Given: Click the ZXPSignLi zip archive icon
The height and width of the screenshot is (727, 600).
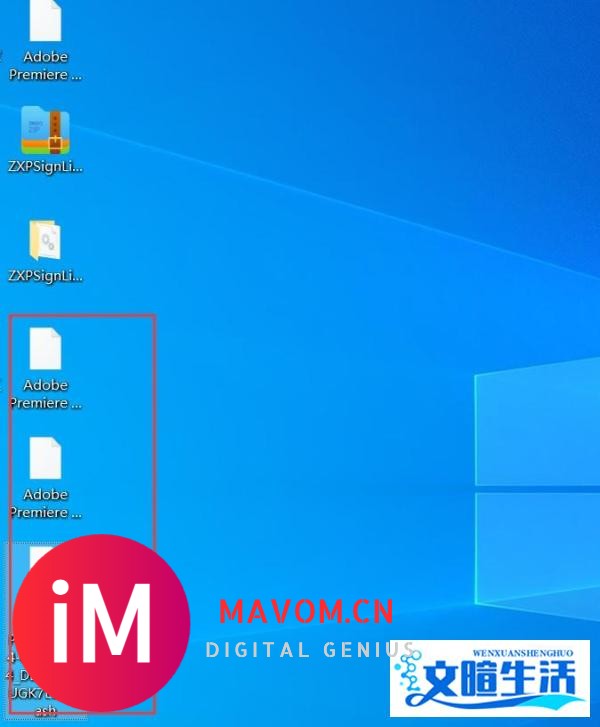Looking at the screenshot, I should (x=45, y=130).
